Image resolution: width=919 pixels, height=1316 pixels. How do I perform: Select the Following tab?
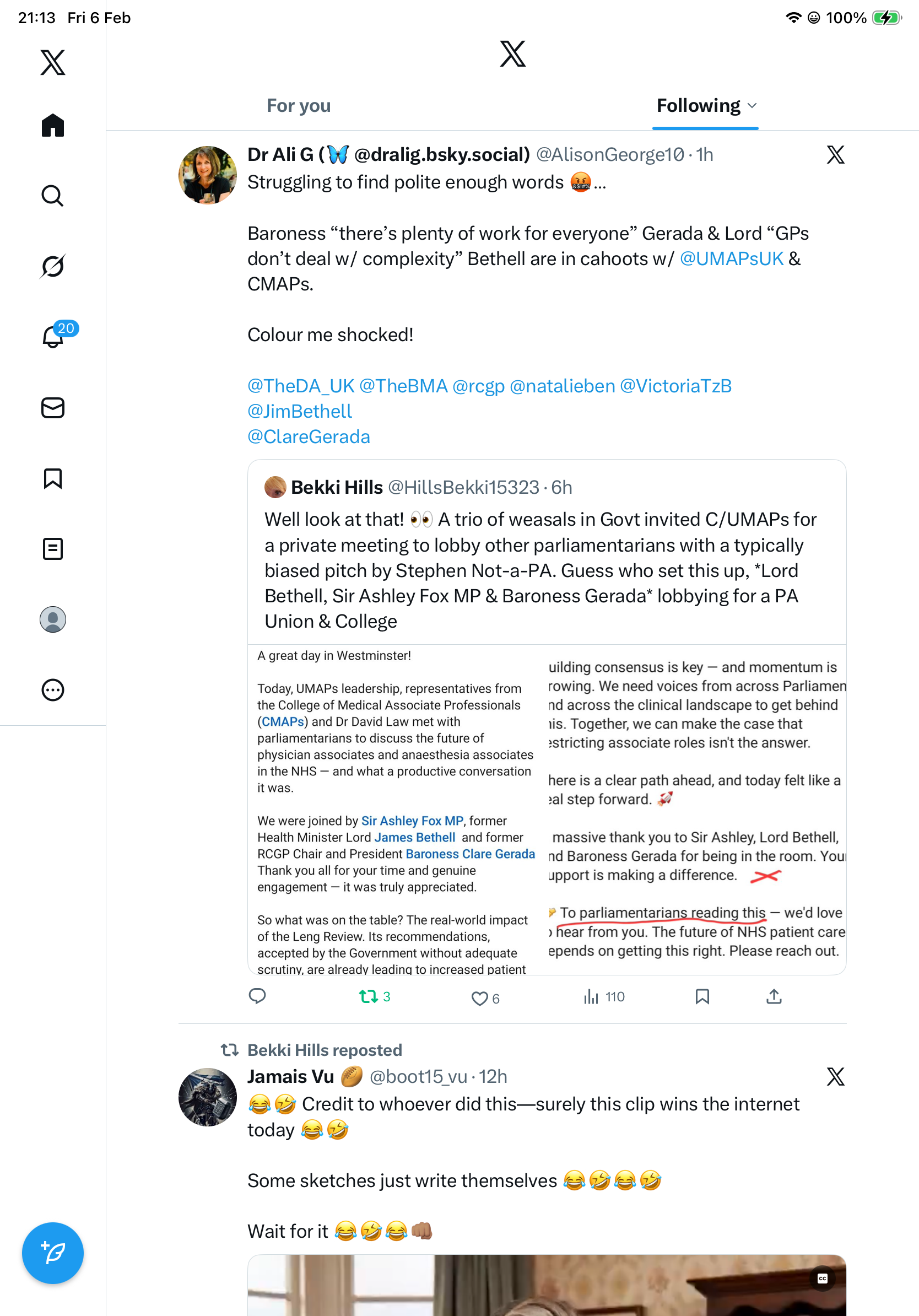pos(698,105)
